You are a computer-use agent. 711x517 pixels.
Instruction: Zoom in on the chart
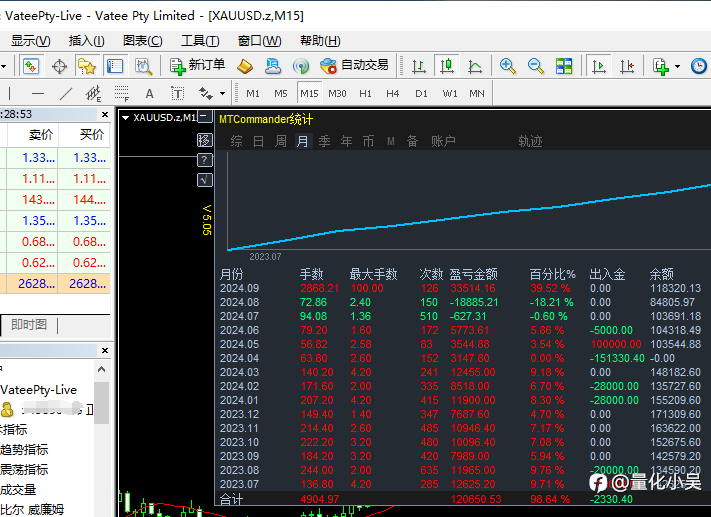coord(507,67)
